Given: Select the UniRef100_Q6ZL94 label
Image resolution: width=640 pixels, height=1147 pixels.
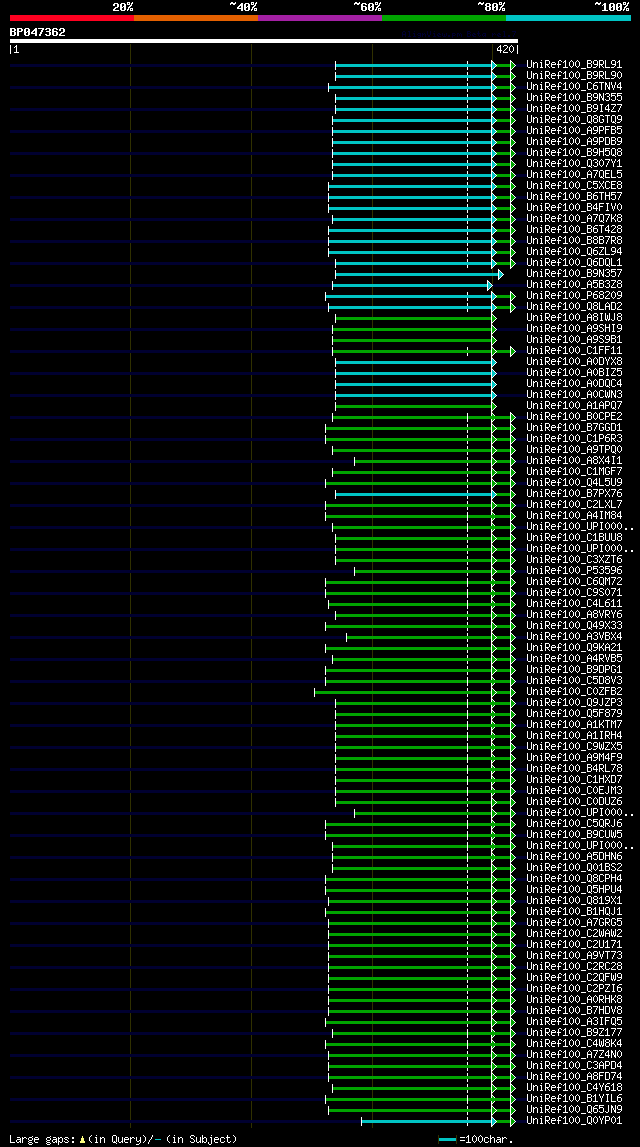Looking at the screenshot, I should tap(574, 252).
